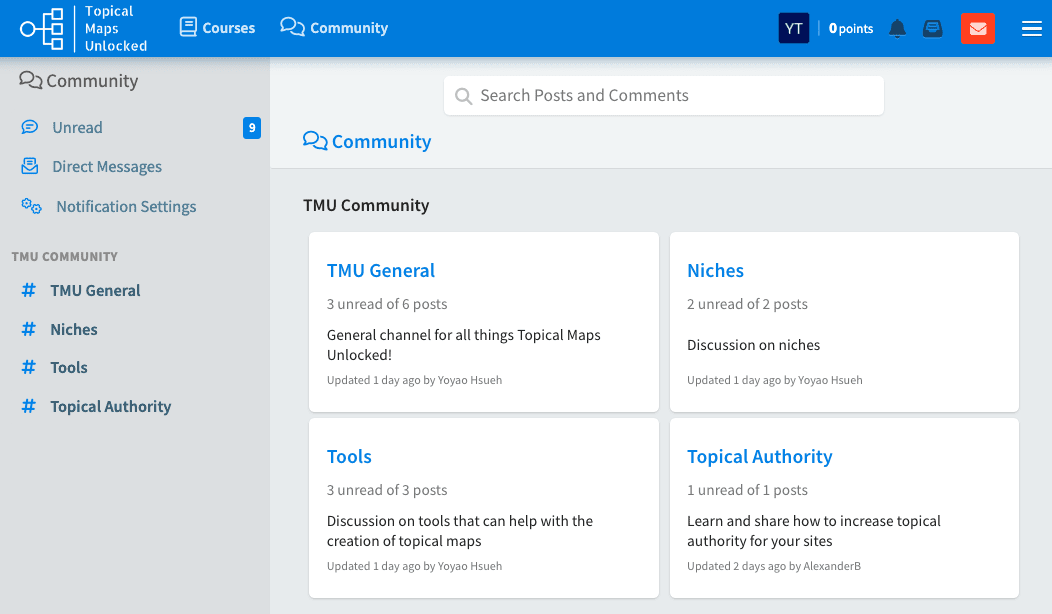Open the notifications bell icon
The height and width of the screenshot is (614, 1052).
(897, 29)
